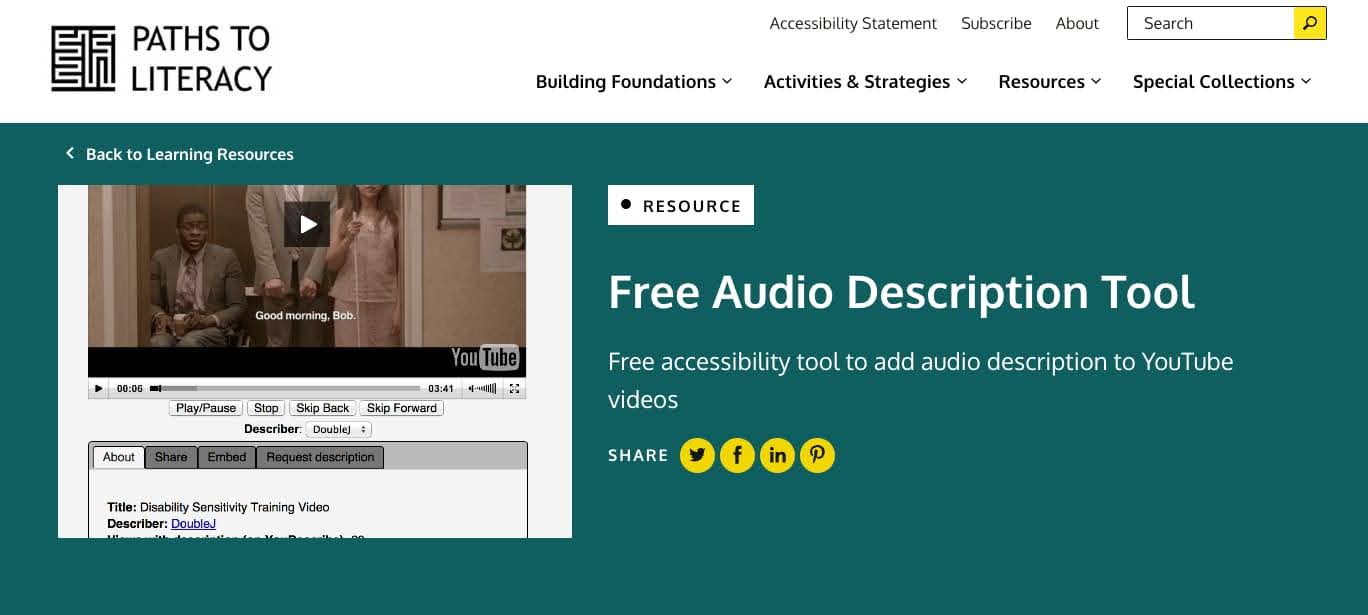Click the Stop button
The height and width of the screenshot is (615, 1368).
tap(266, 408)
